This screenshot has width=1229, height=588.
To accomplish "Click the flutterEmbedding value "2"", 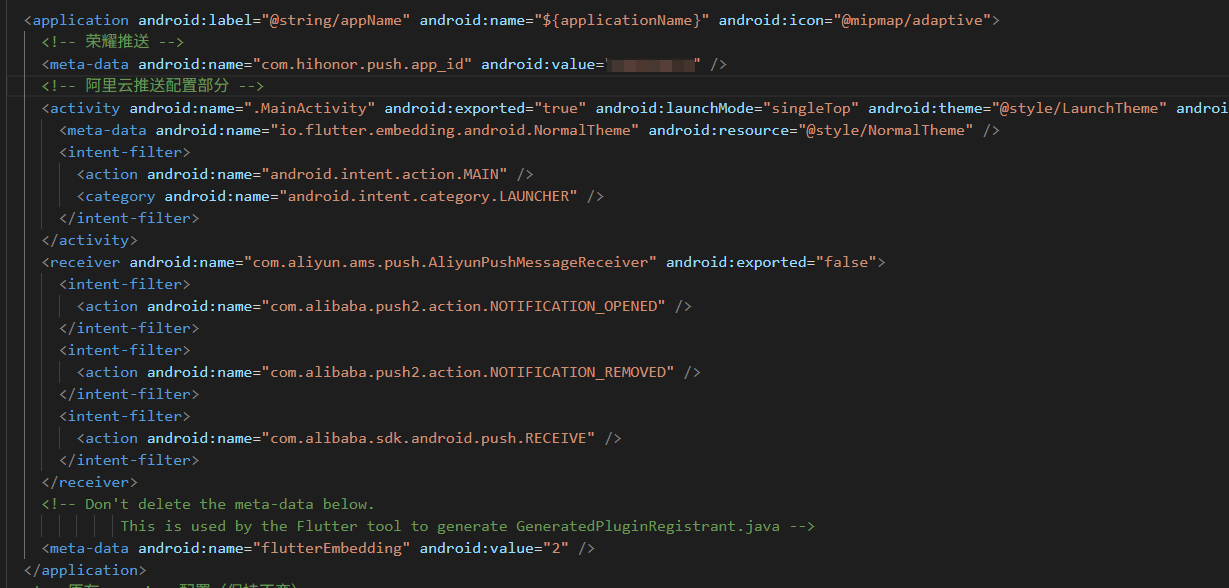I will click(x=556, y=548).
